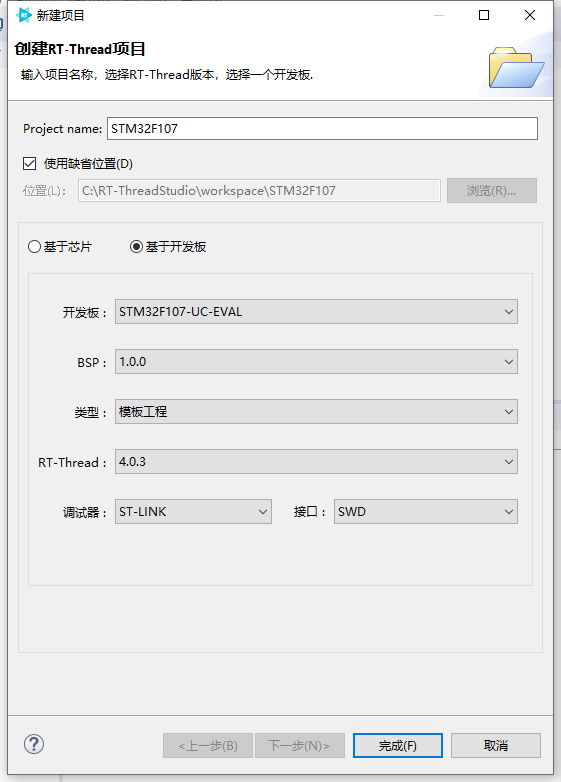The height and width of the screenshot is (782, 561).
Task: Open the 调试器 ST-LINK dropdown
Action: (x=193, y=511)
